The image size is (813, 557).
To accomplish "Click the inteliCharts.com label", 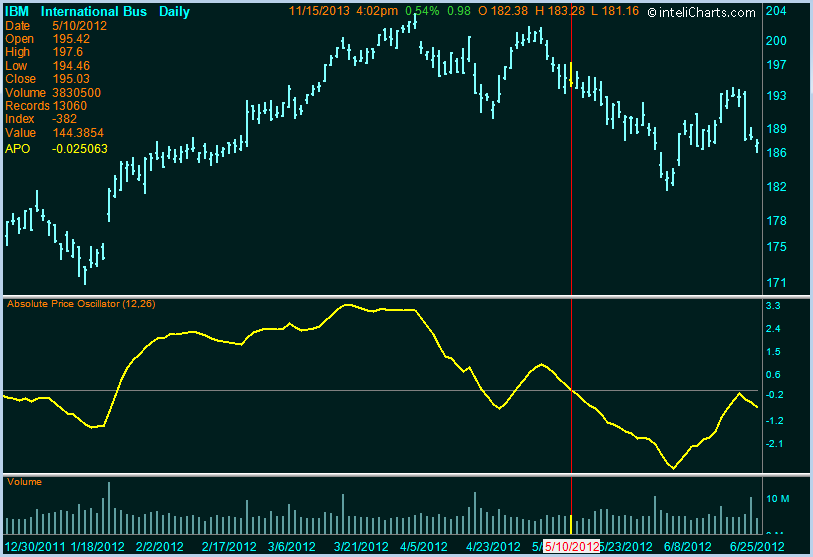I will pyautogui.click(x=702, y=12).
